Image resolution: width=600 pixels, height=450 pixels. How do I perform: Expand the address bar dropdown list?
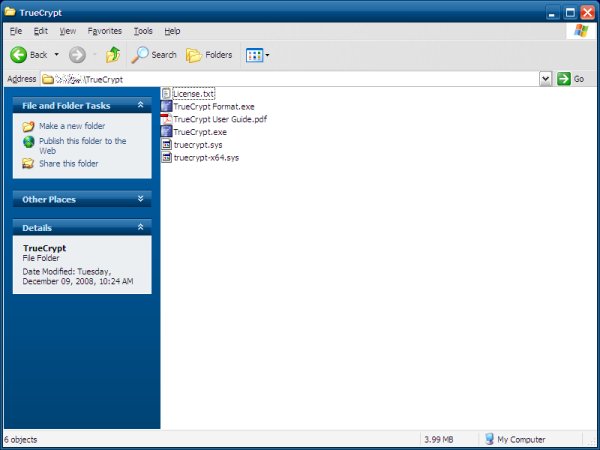(546, 78)
